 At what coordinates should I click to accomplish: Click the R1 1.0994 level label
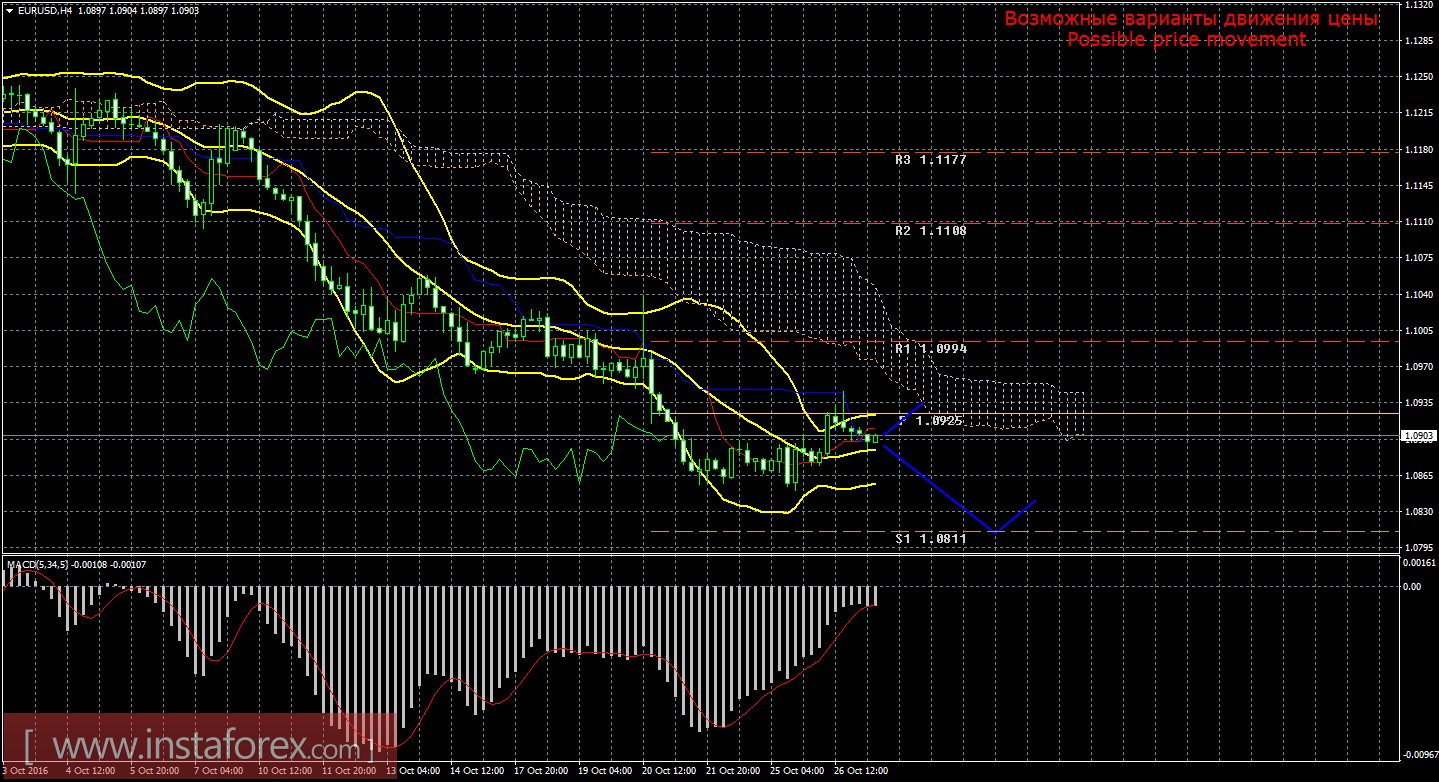[931, 349]
